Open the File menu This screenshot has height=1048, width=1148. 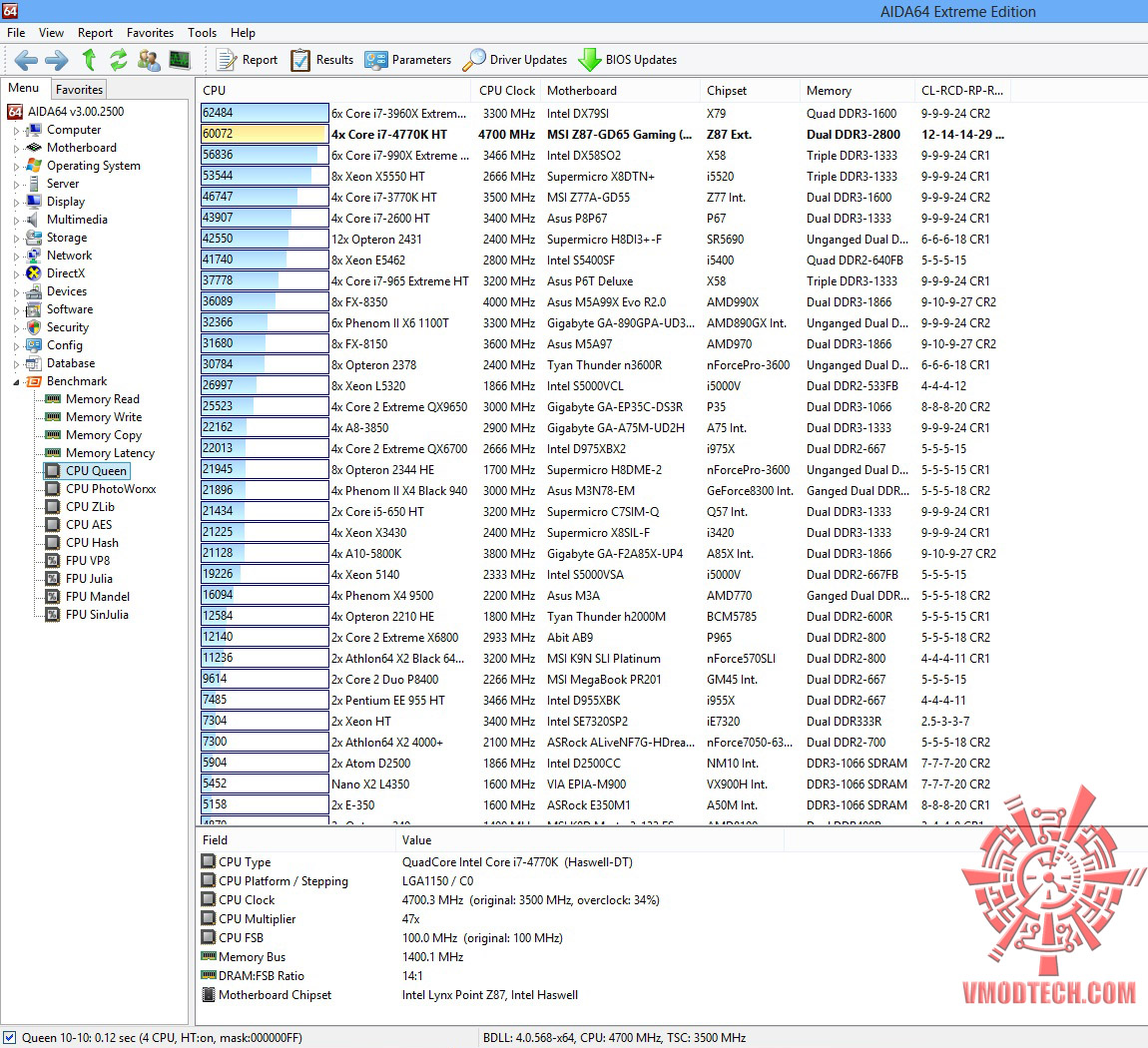[x=16, y=33]
